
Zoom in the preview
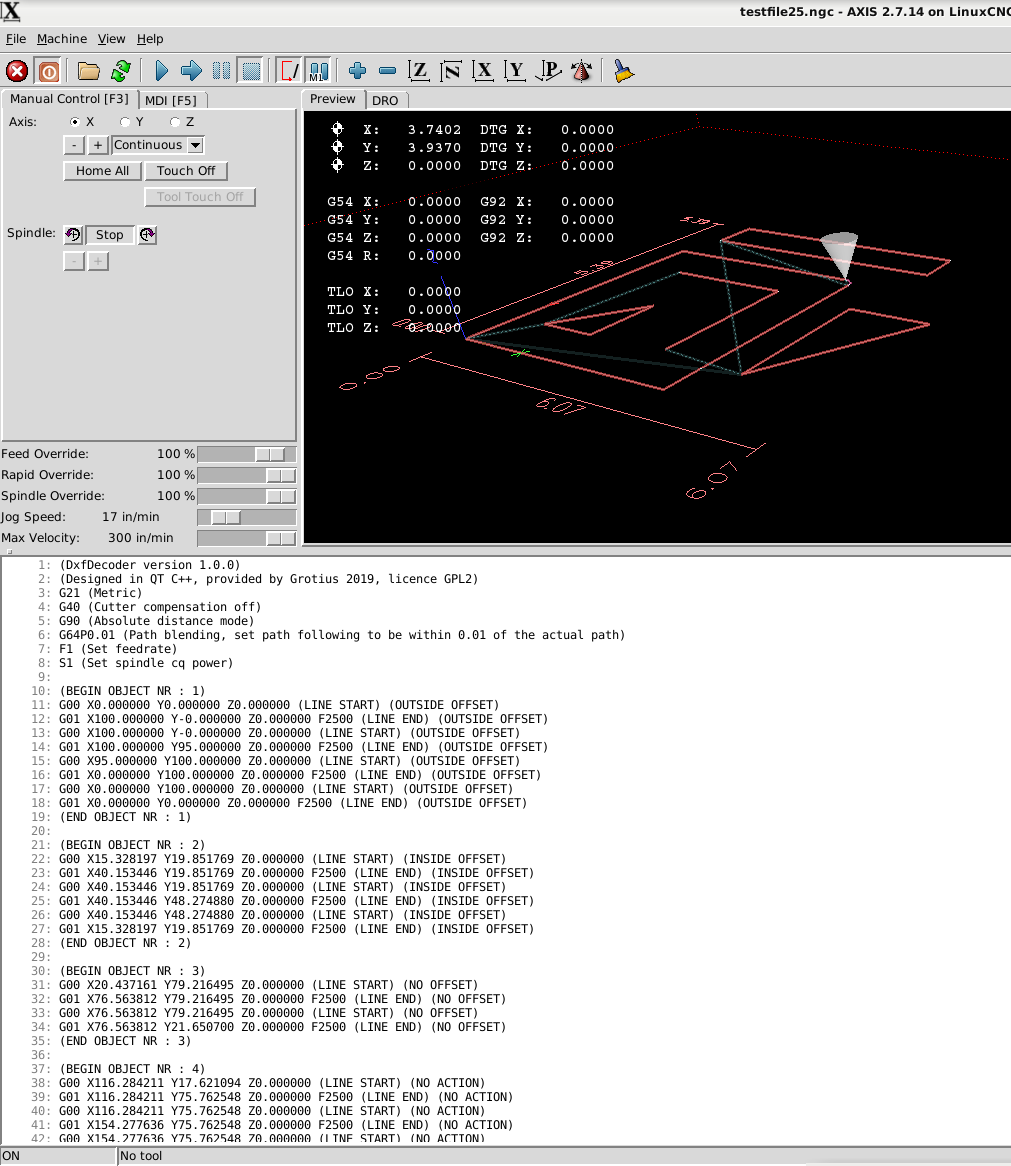pyautogui.click(x=358, y=71)
